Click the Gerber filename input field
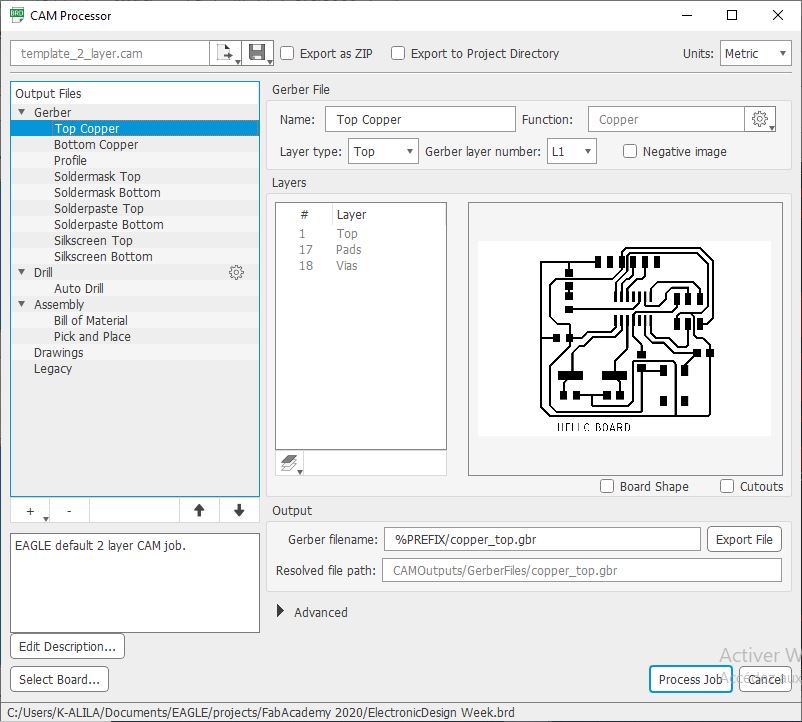Image resolution: width=802 pixels, height=722 pixels. pos(542,539)
